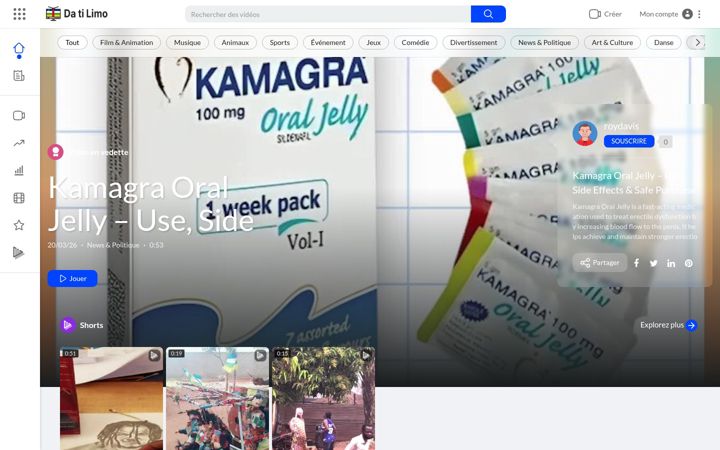The width and height of the screenshot is (720, 450).
Task: Open the sidebar video camera icon
Action: (19, 115)
